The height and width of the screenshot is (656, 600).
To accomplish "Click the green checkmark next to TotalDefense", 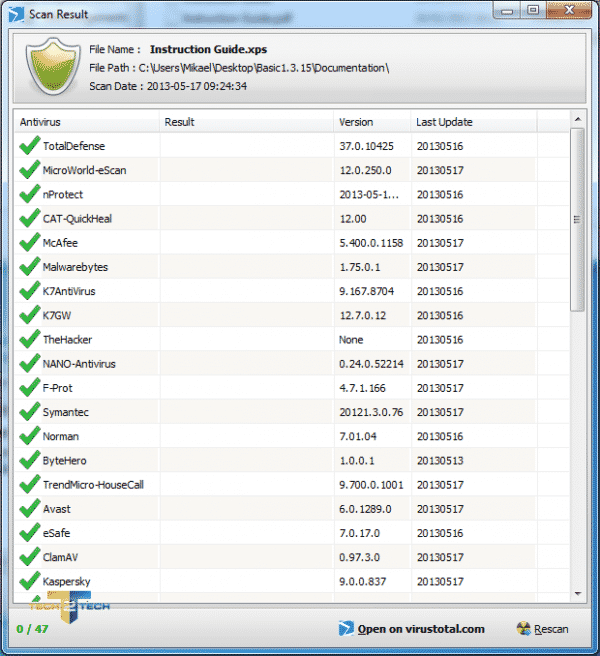I will tap(29, 146).
